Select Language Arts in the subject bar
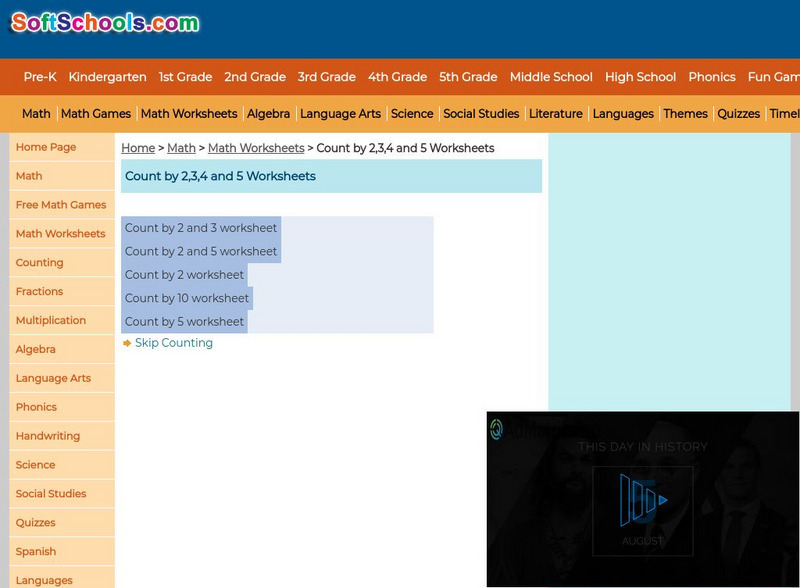The height and width of the screenshot is (588, 800). point(340,114)
